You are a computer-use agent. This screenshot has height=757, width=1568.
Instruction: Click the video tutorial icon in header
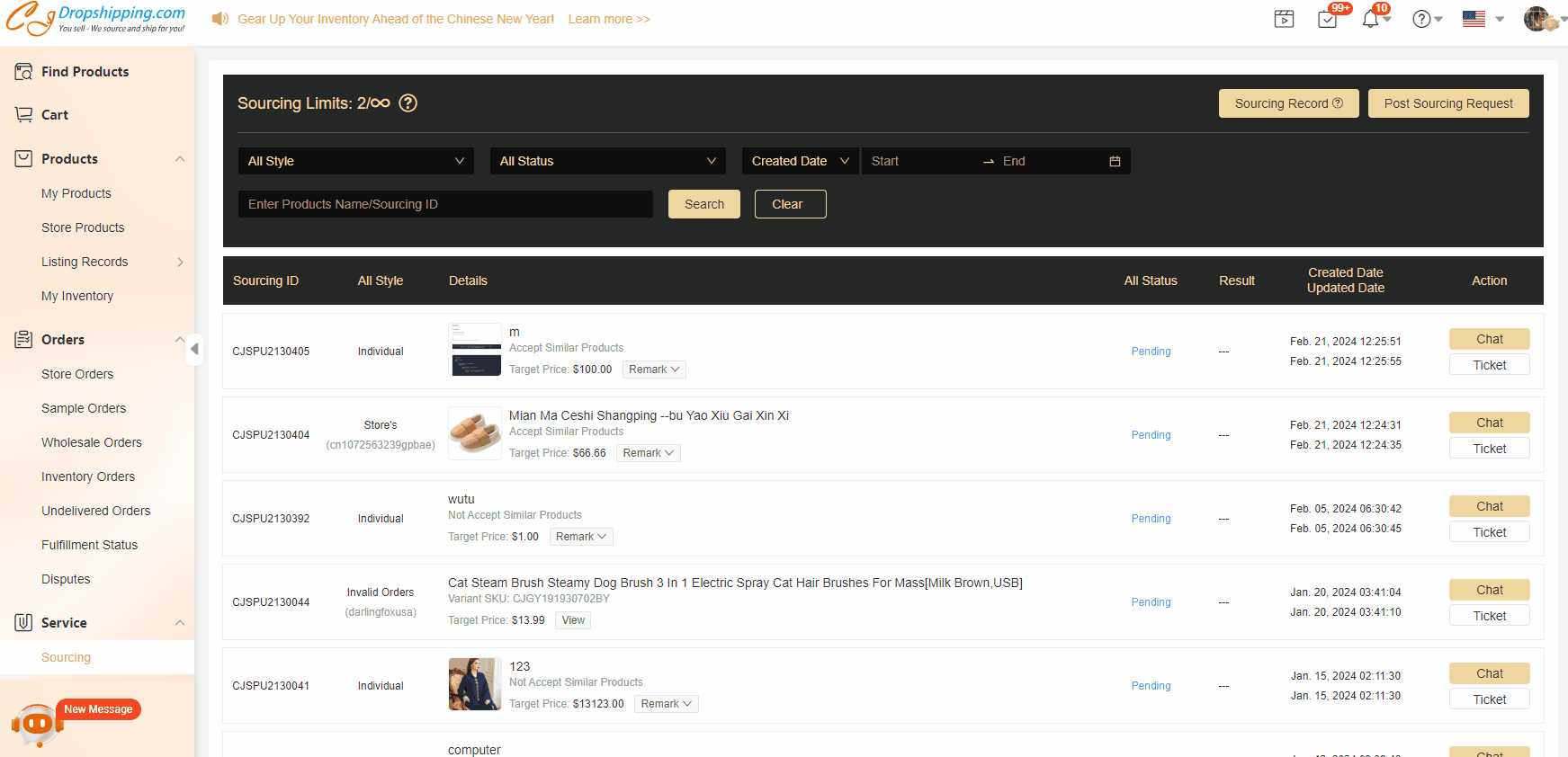tap(1284, 19)
